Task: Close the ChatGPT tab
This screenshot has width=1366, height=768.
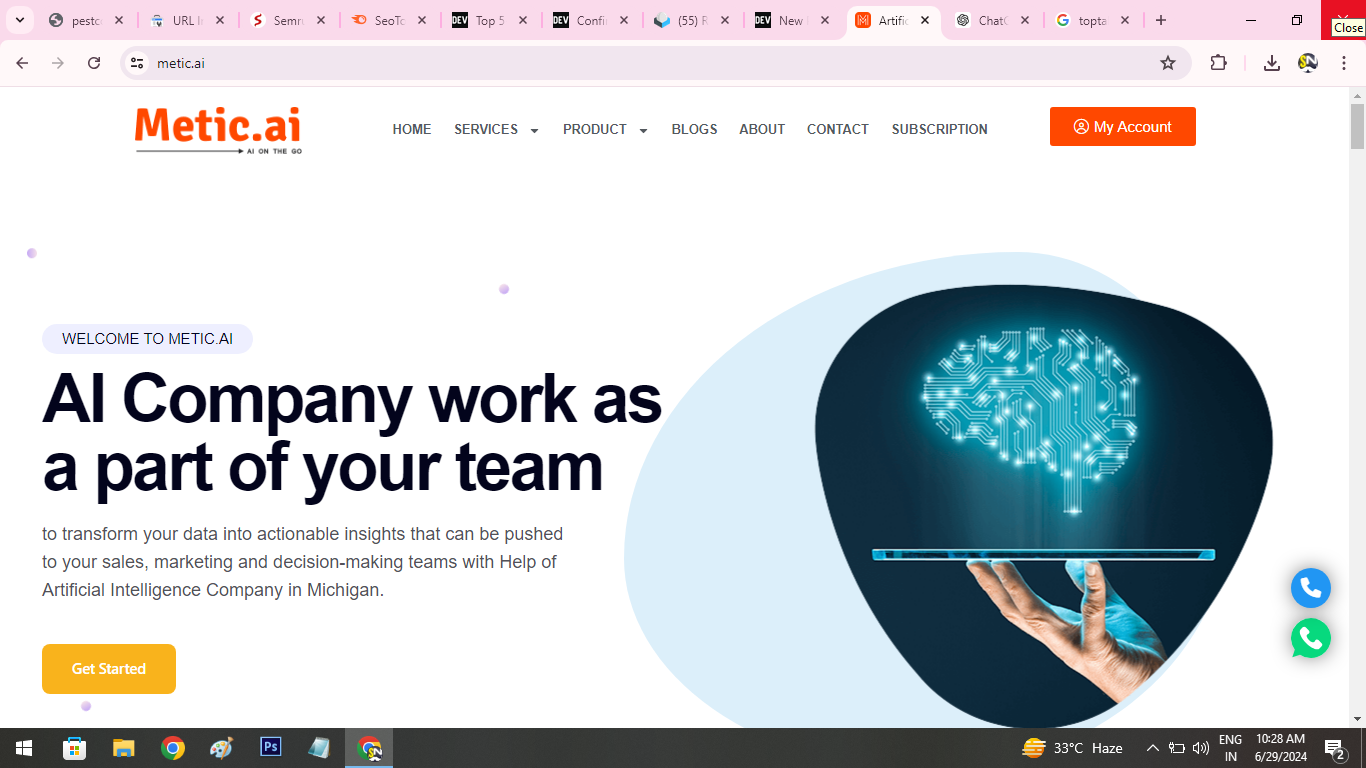Action: click(x=1025, y=20)
